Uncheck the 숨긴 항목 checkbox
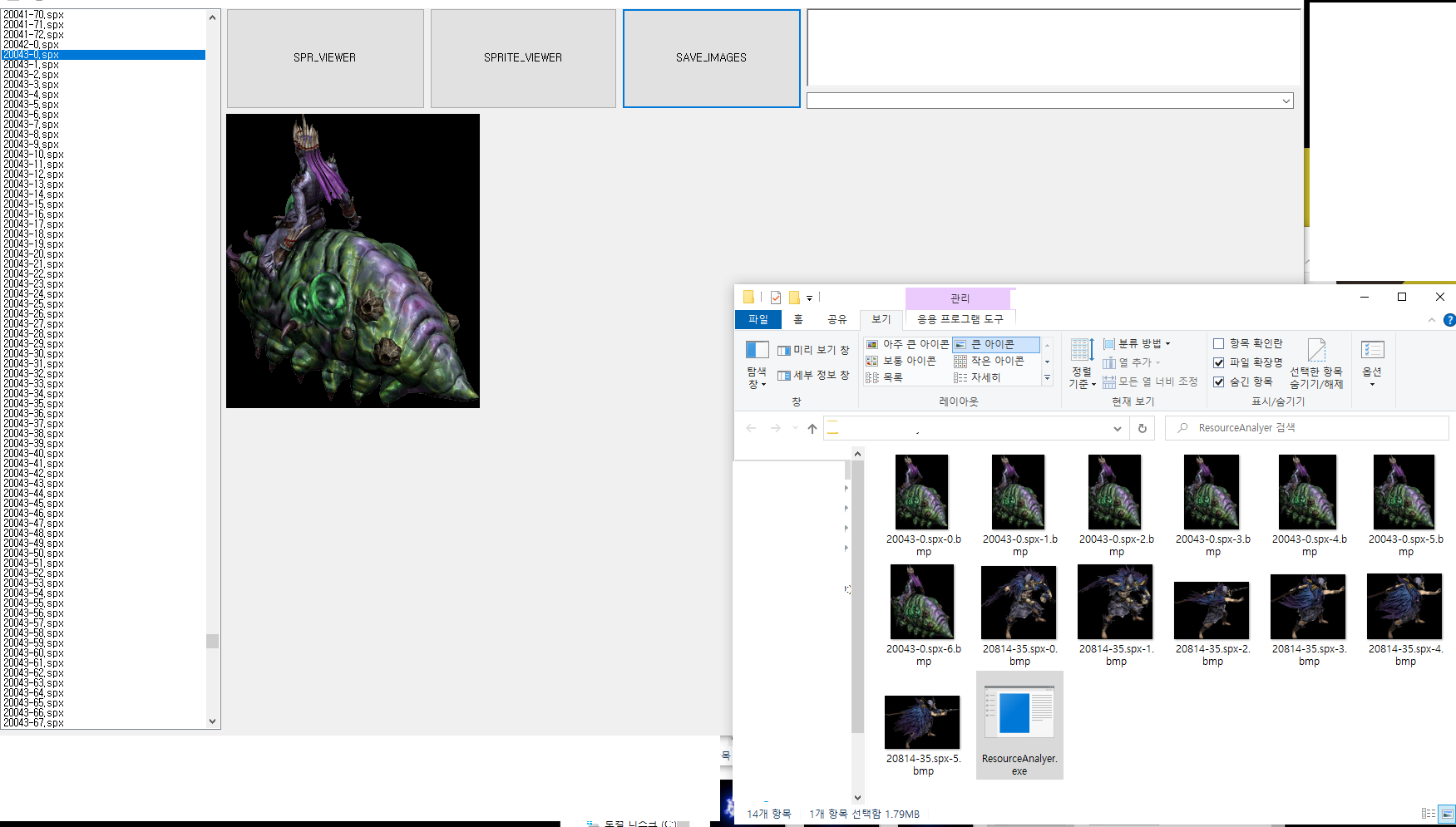 point(1219,382)
